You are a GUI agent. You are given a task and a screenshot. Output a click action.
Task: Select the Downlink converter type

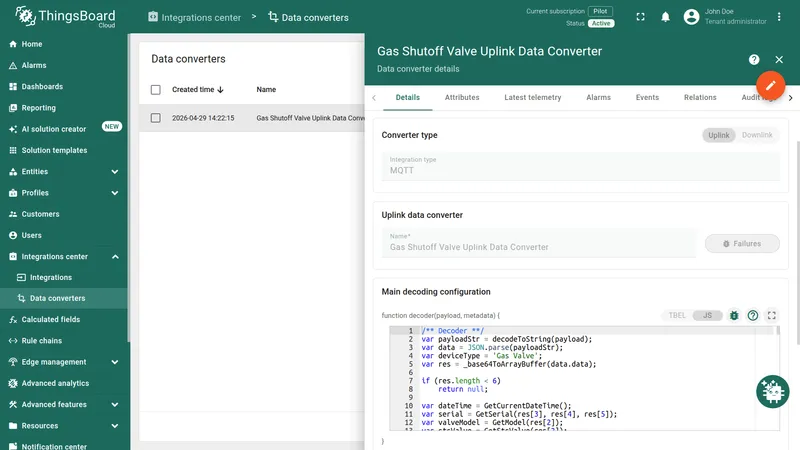pos(757,135)
